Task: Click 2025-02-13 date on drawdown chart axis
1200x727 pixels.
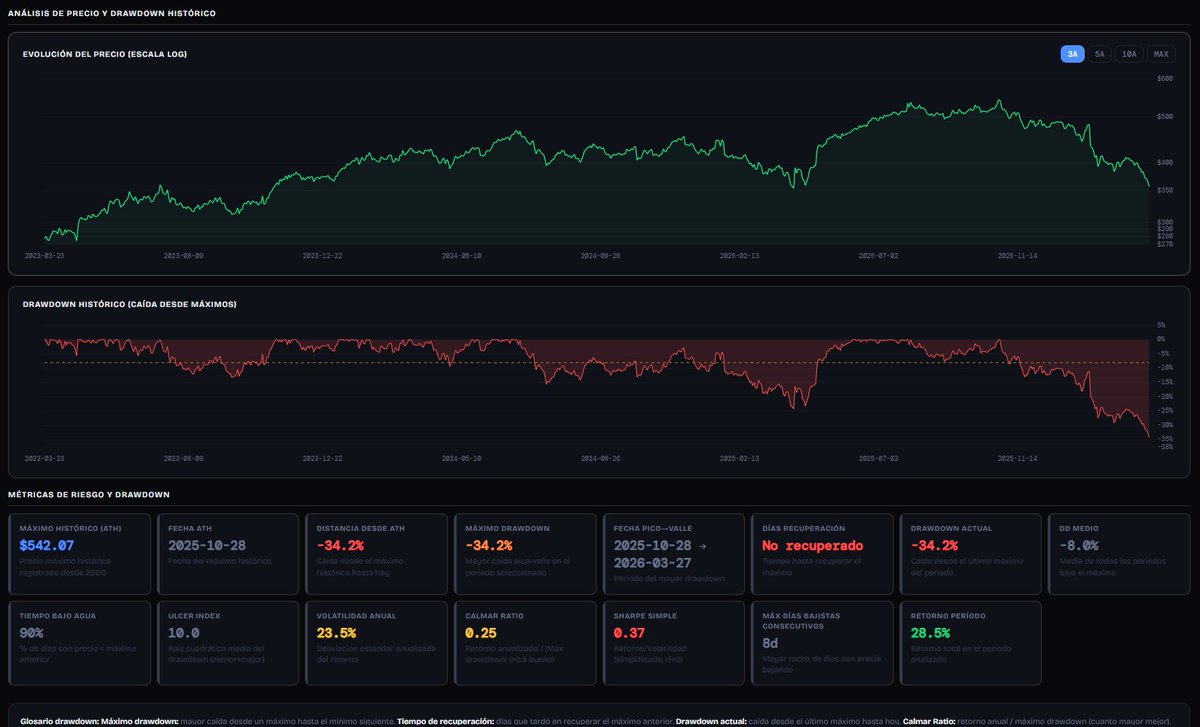Action: (740, 458)
